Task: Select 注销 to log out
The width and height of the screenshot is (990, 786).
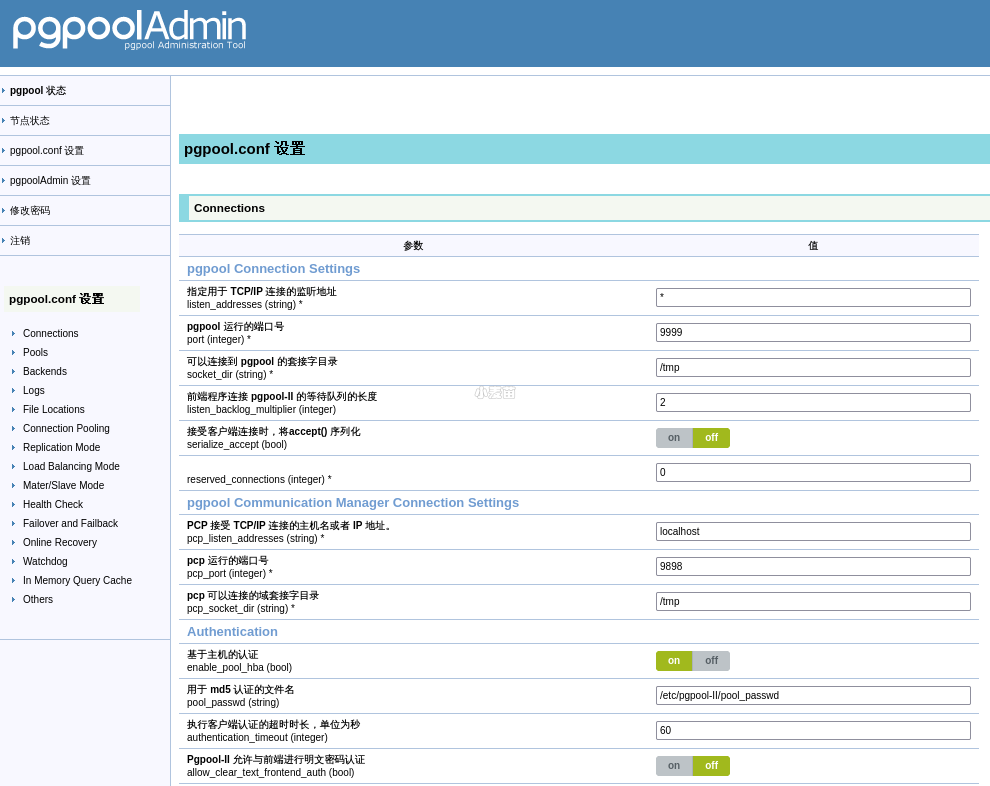Action: click(20, 241)
